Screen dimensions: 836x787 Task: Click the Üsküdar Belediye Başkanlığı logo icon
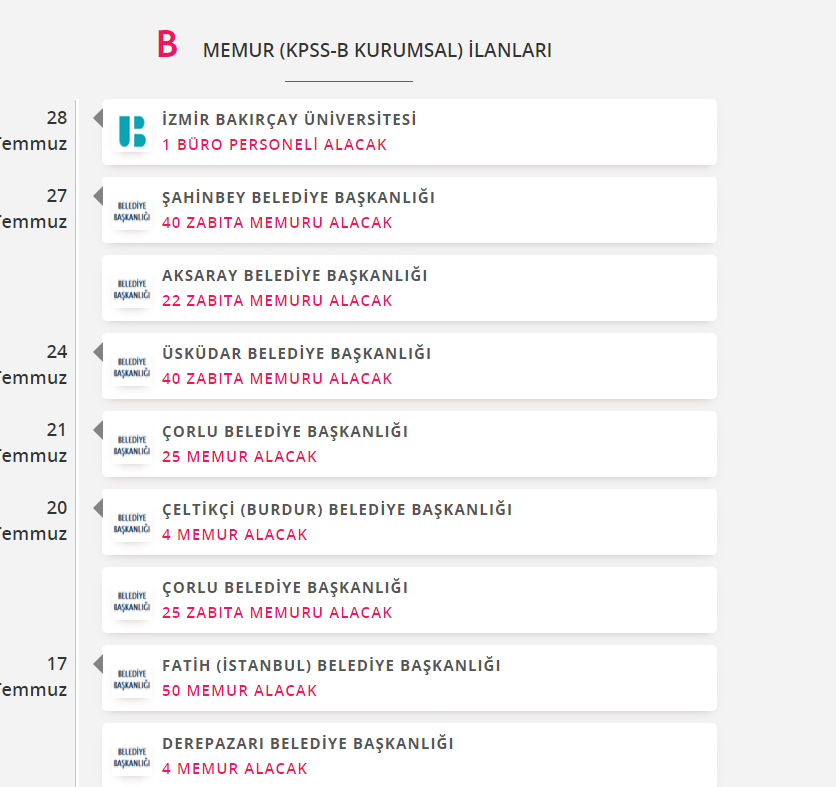(132, 367)
